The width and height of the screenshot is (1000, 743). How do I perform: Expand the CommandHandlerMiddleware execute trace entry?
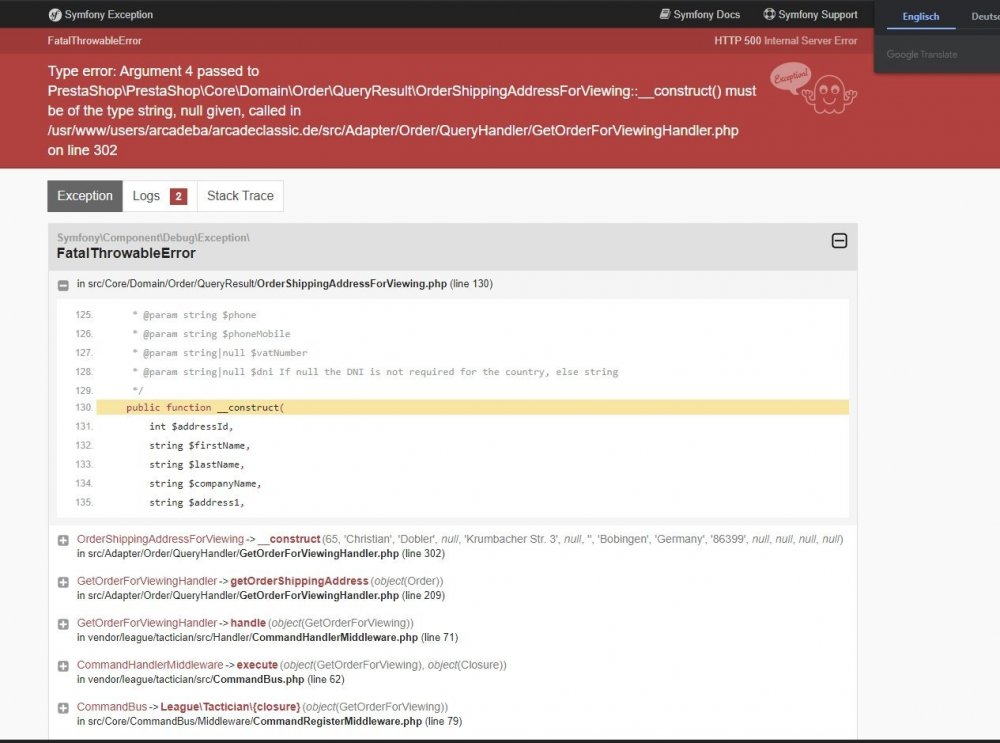[63, 665]
